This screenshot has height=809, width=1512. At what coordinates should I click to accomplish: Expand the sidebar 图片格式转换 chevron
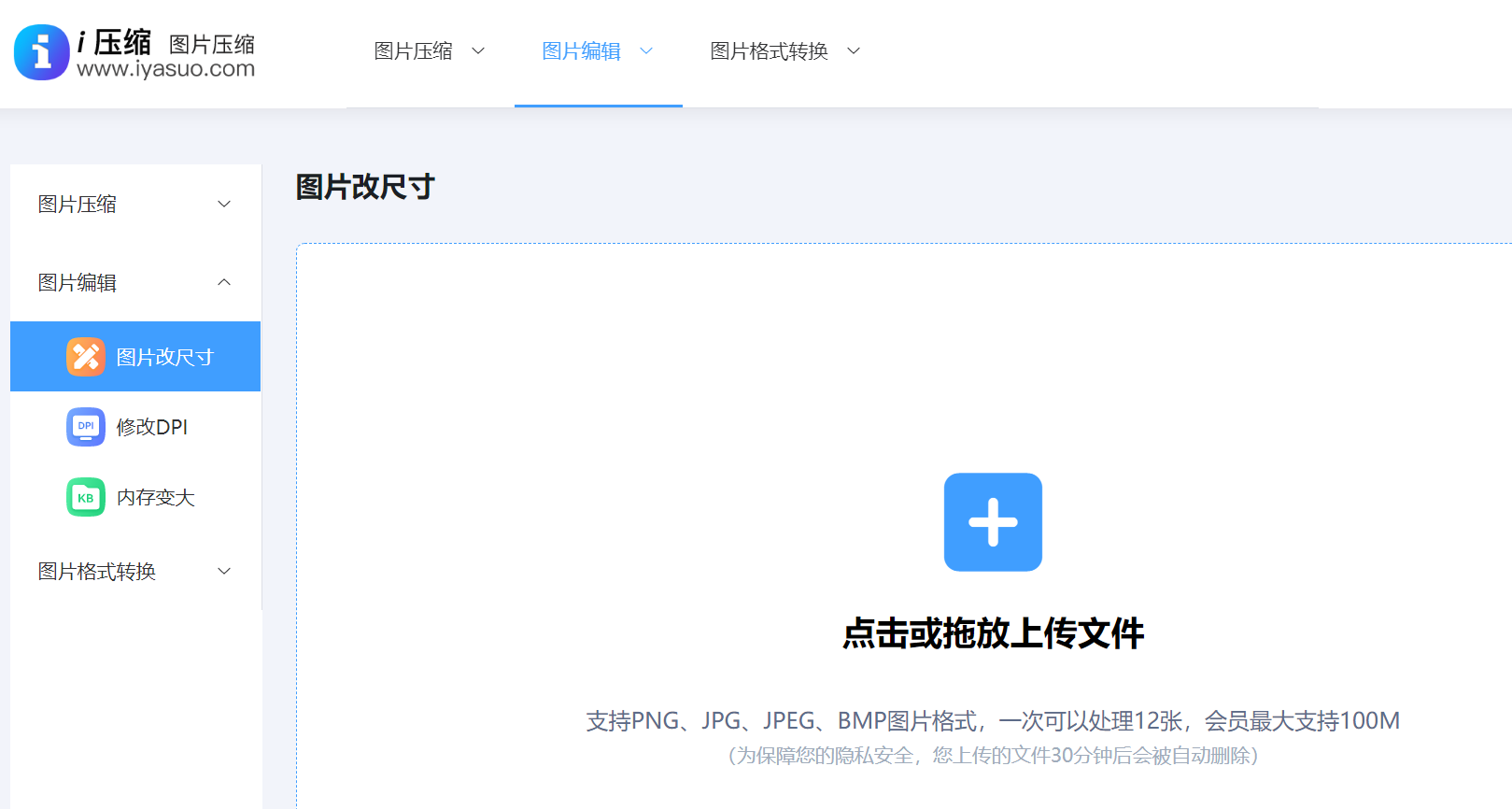[224, 572]
